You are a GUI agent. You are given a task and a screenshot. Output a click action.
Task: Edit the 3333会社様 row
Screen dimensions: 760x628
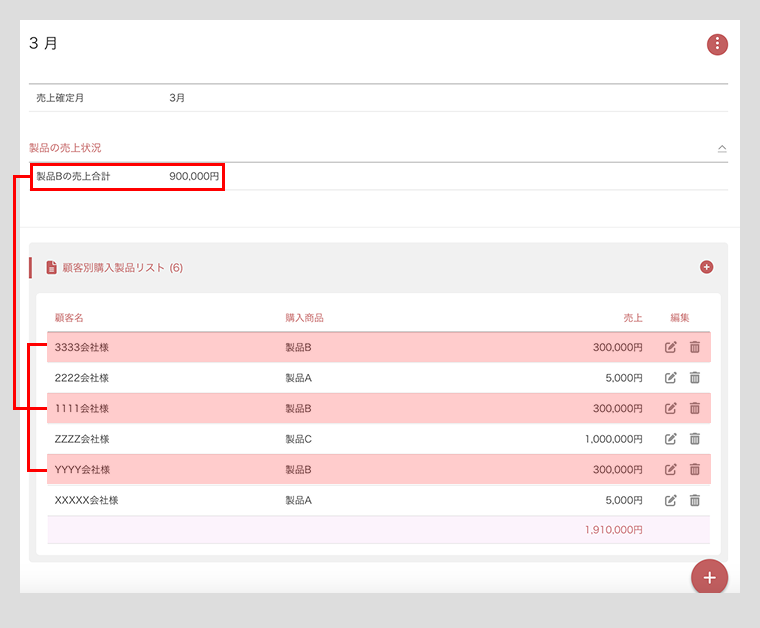[671, 348]
